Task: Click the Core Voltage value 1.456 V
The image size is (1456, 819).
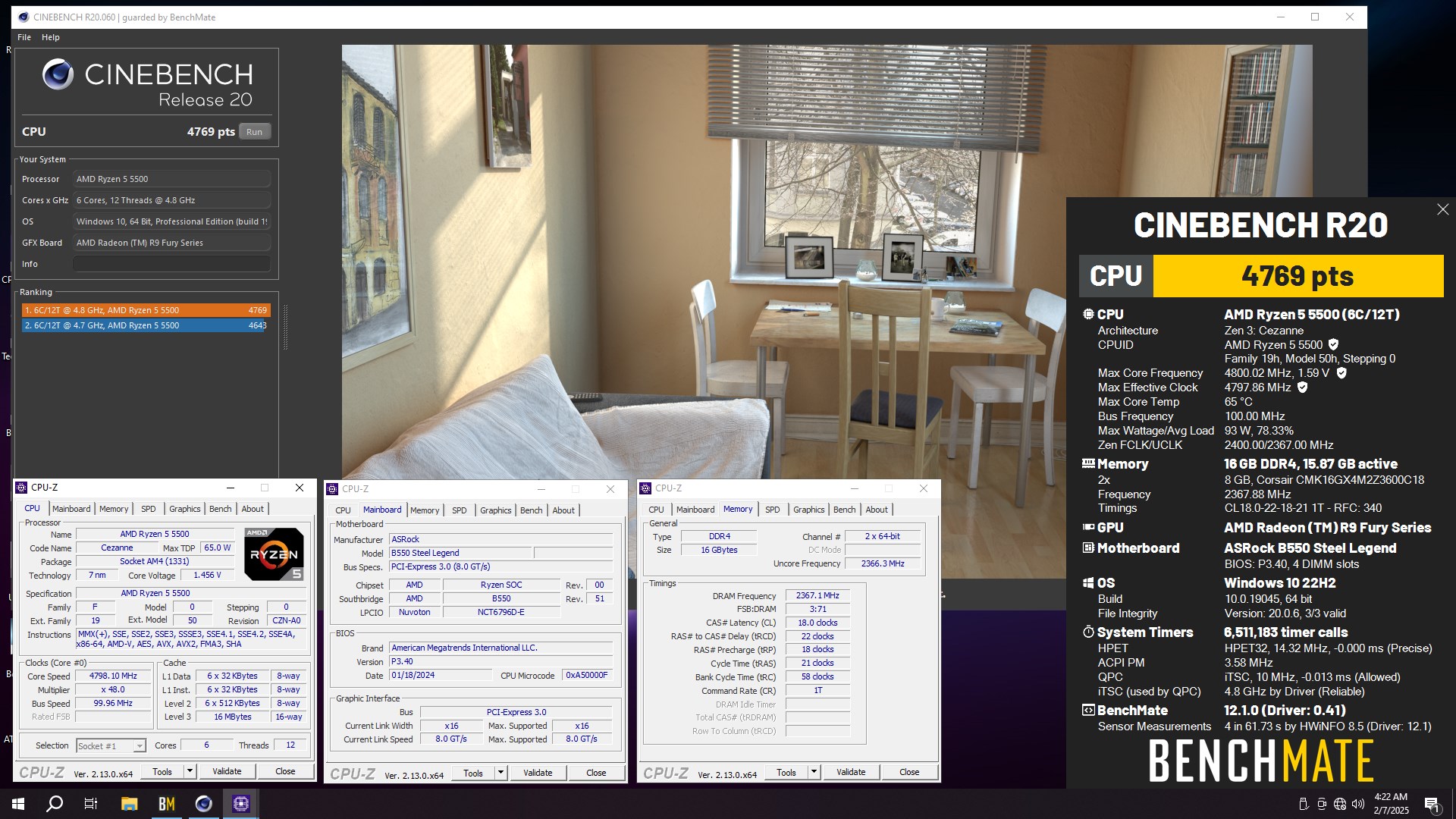Action: coord(207,575)
